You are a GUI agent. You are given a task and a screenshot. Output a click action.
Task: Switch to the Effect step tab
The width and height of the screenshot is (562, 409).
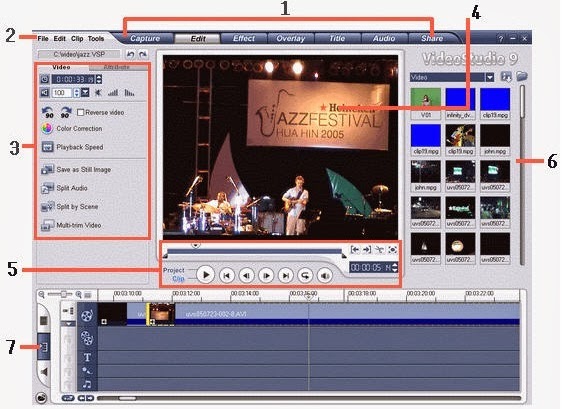tap(244, 38)
